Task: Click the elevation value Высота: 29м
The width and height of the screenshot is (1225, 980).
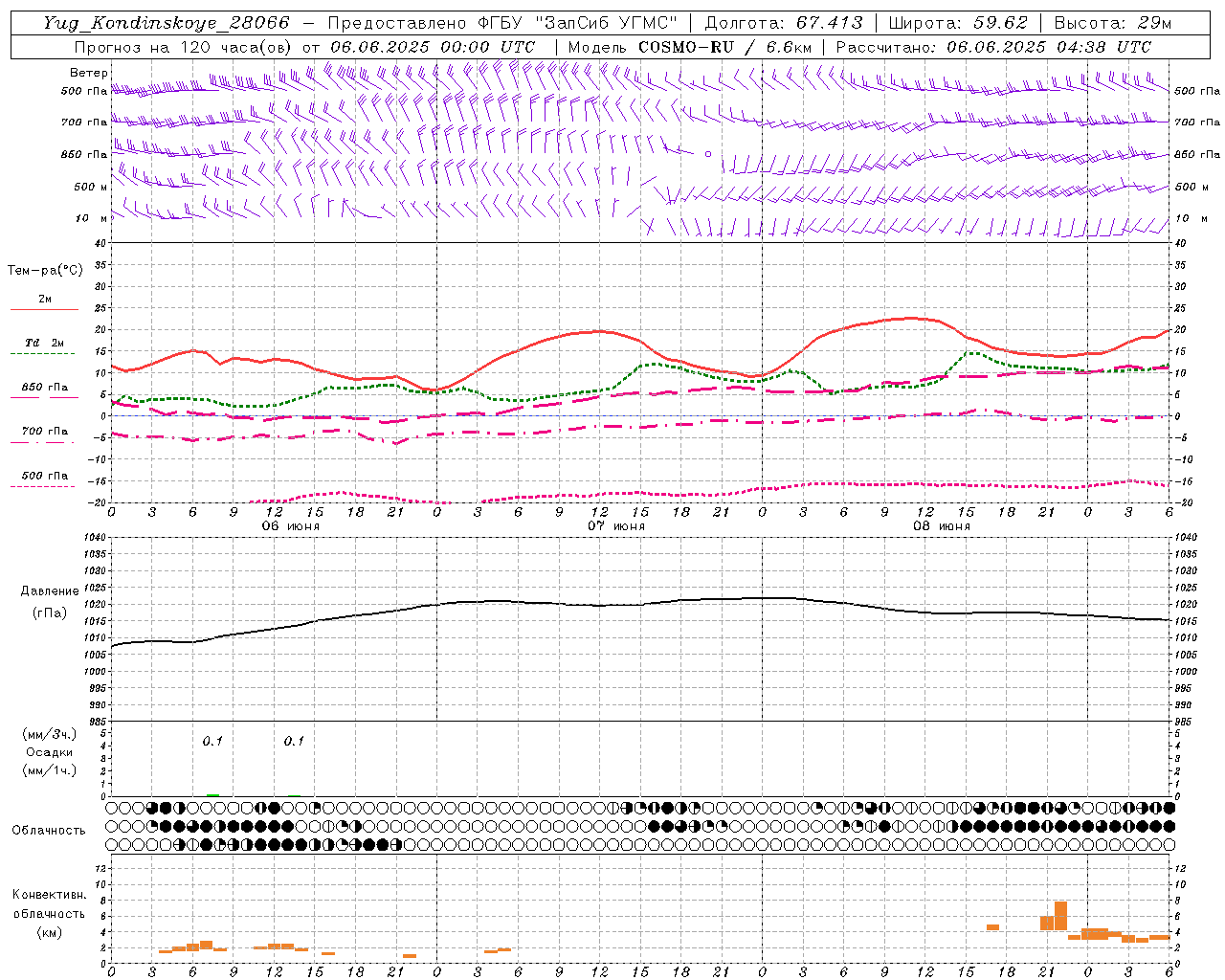Action: tap(1112, 23)
